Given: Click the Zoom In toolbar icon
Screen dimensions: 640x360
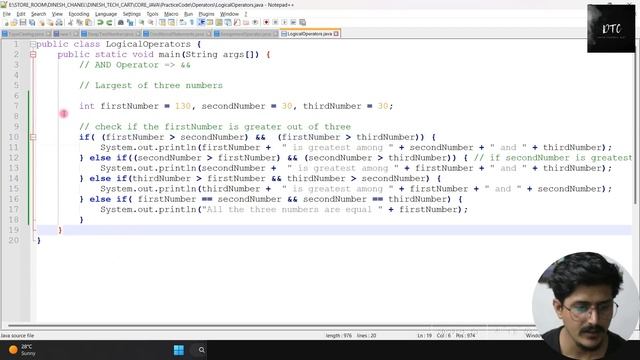Looking at the screenshot, I should click(x=141, y=22).
